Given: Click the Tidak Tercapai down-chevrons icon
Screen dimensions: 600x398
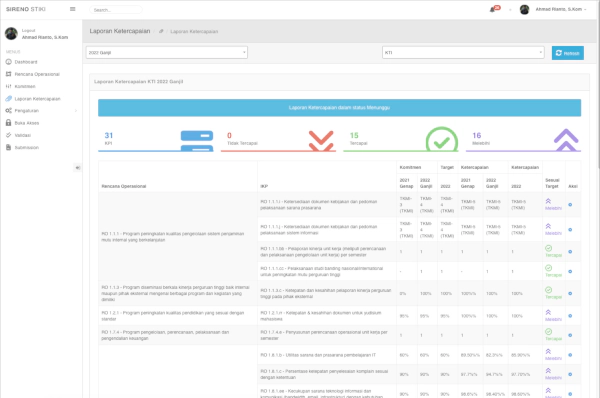Looking at the screenshot, I should 321,140.
